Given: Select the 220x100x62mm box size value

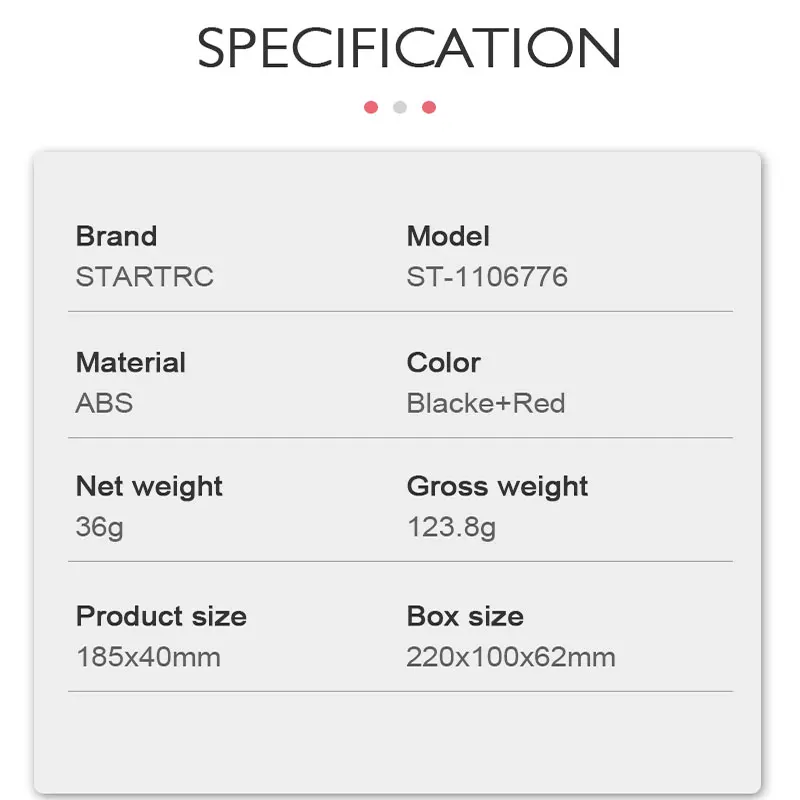Looking at the screenshot, I should pyautogui.click(x=511, y=657).
